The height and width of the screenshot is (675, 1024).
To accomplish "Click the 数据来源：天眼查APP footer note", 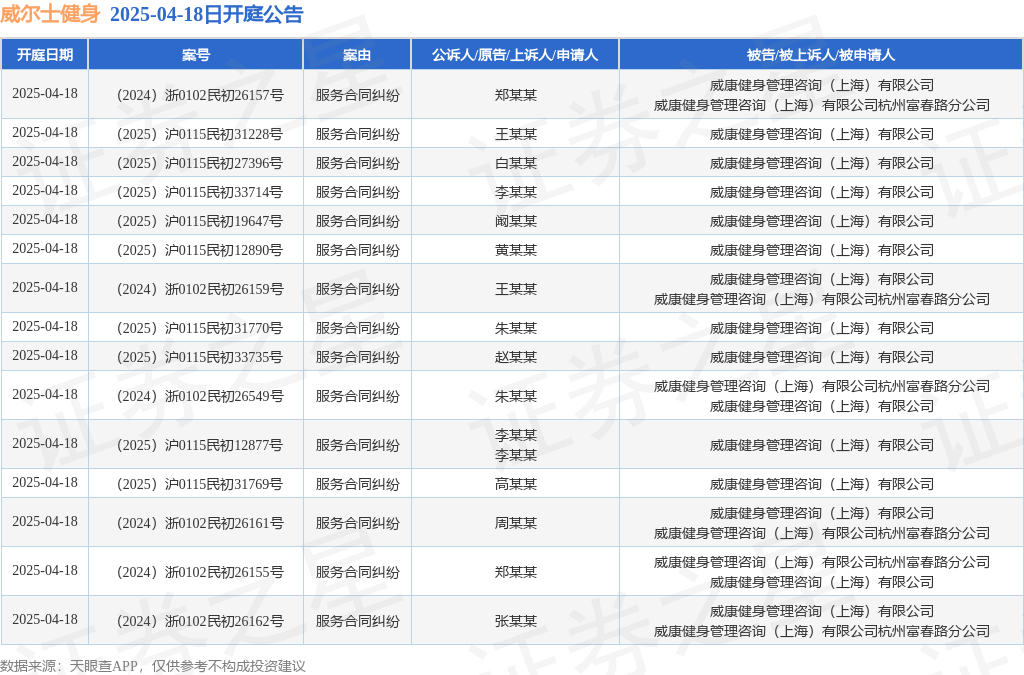I will tap(153, 666).
